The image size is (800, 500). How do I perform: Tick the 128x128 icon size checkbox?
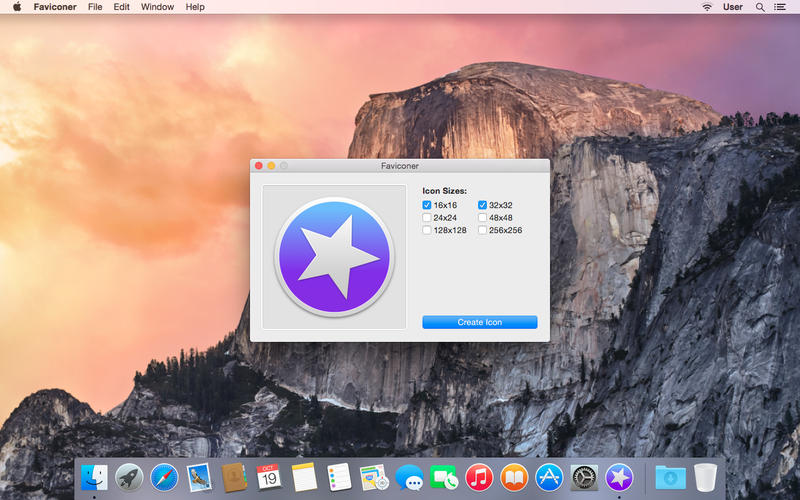click(x=427, y=230)
